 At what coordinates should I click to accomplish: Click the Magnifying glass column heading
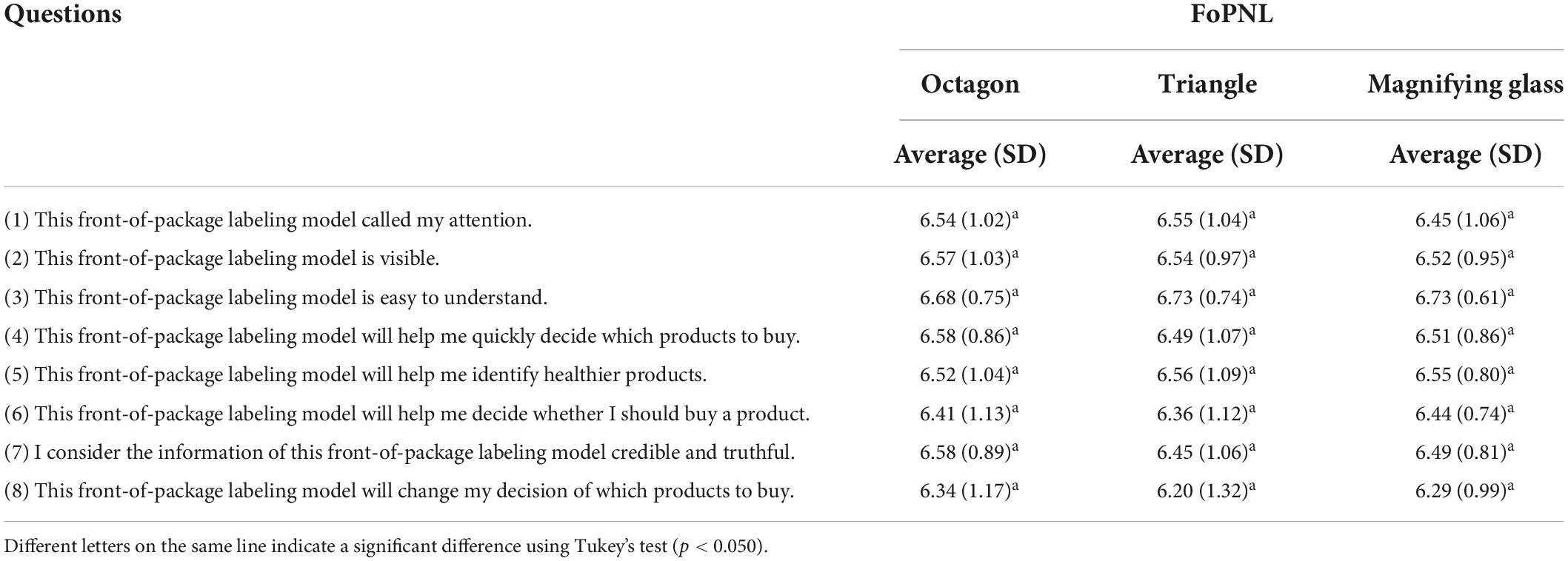tap(1465, 84)
